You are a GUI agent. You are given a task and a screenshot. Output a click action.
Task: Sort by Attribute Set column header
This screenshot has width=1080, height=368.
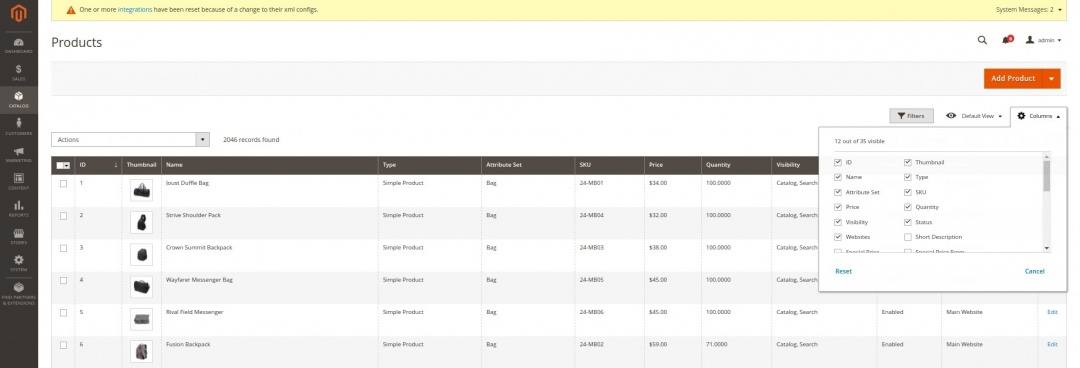click(x=528, y=165)
